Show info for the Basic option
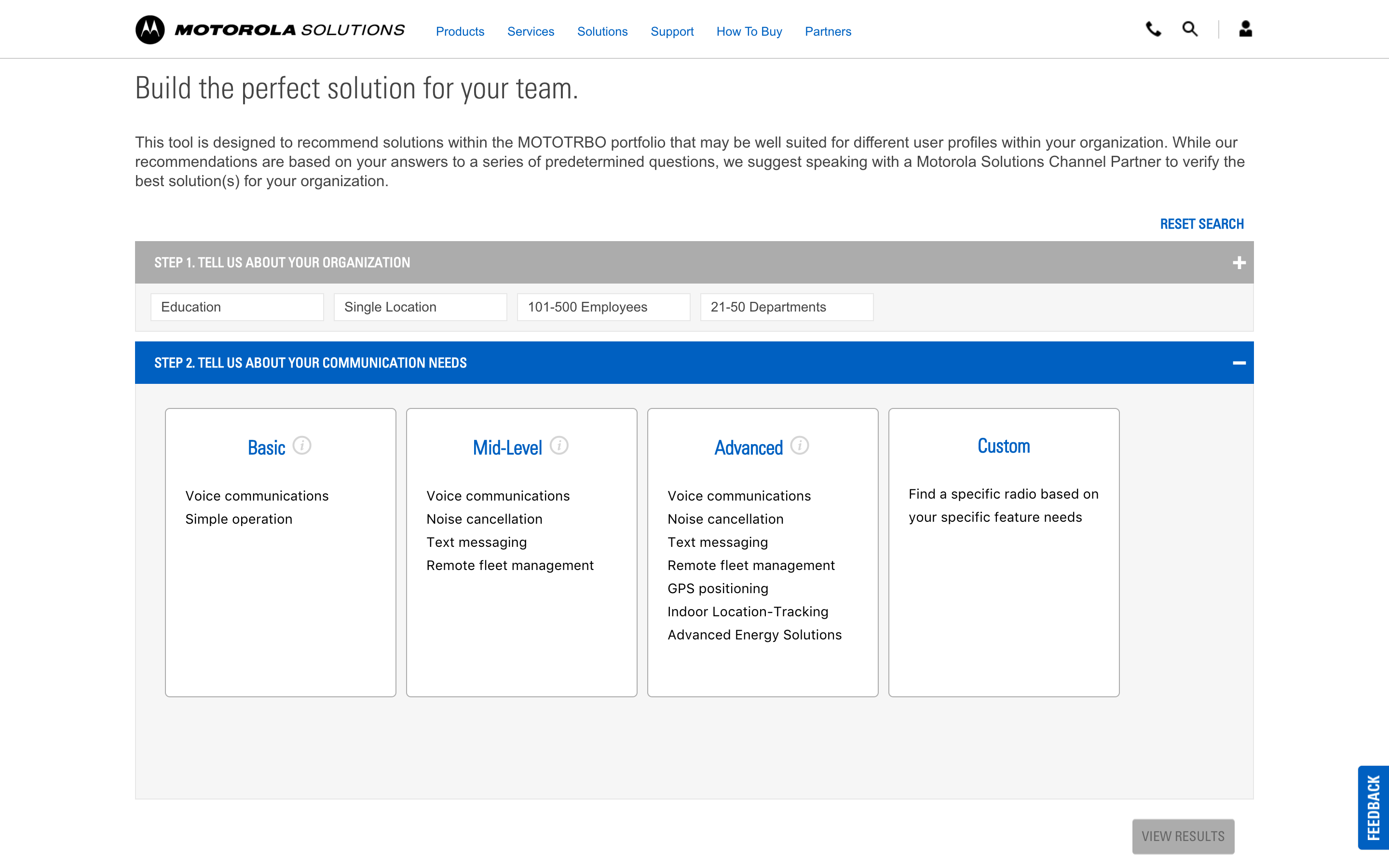 tap(302, 446)
